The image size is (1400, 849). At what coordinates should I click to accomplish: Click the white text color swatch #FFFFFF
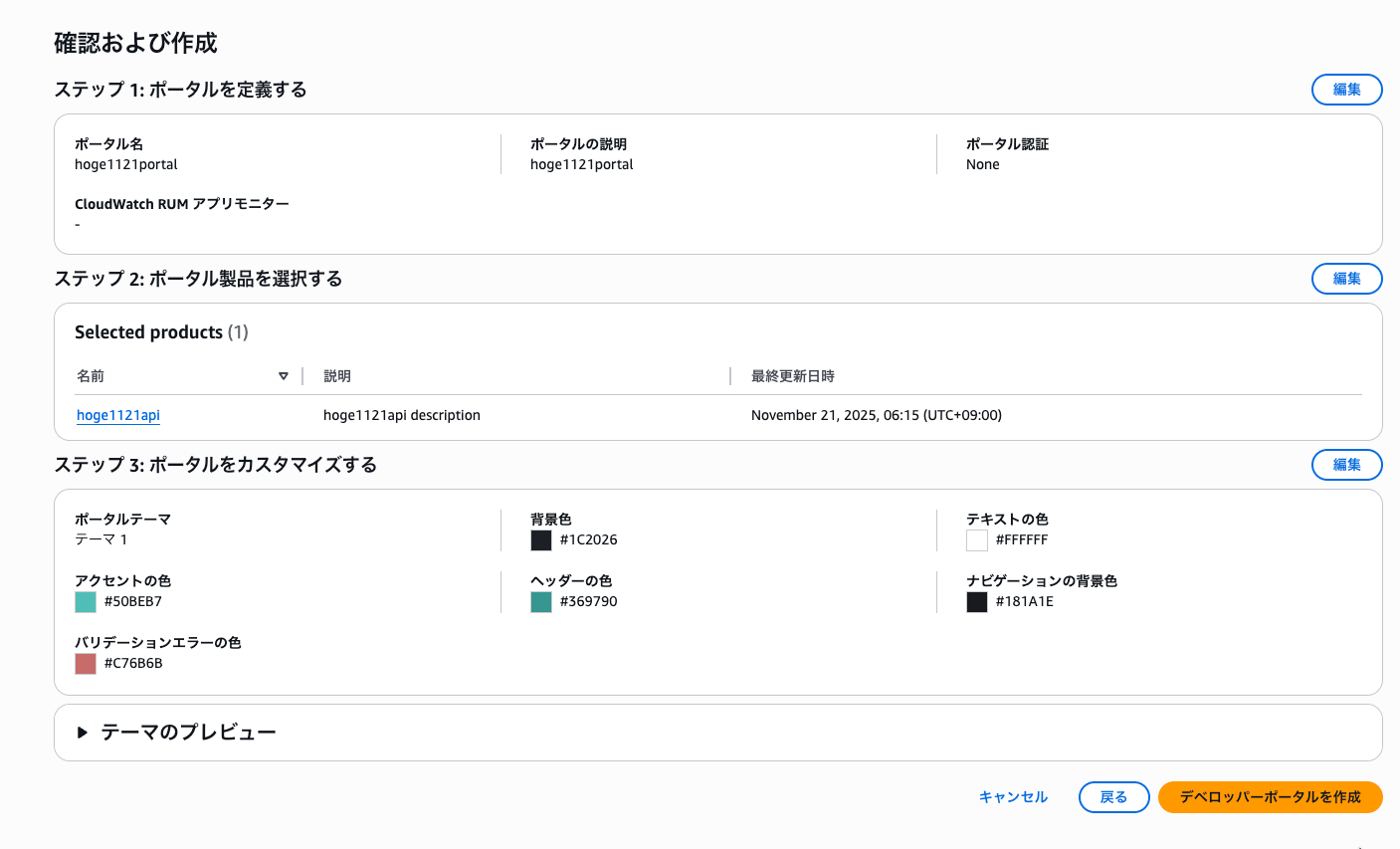tap(977, 540)
